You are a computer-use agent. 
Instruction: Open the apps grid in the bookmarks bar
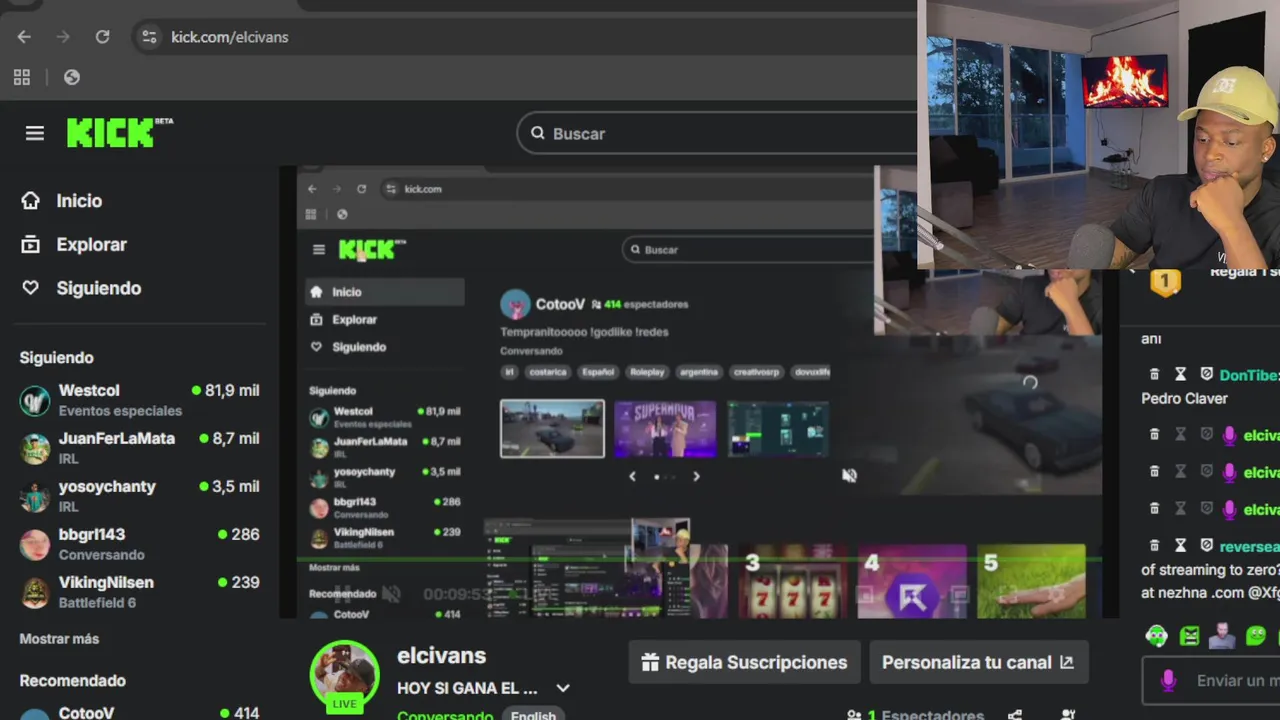click(22, 77)
